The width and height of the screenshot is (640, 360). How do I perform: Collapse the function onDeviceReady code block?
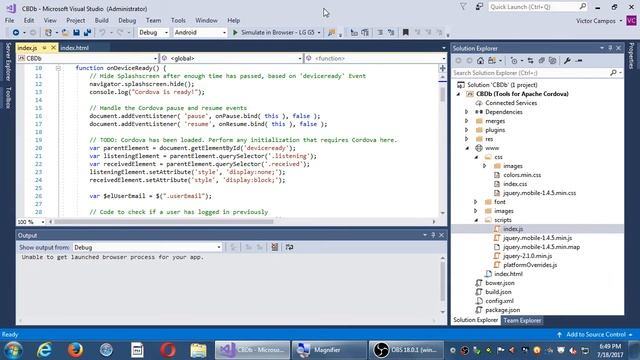coord(58,68)
